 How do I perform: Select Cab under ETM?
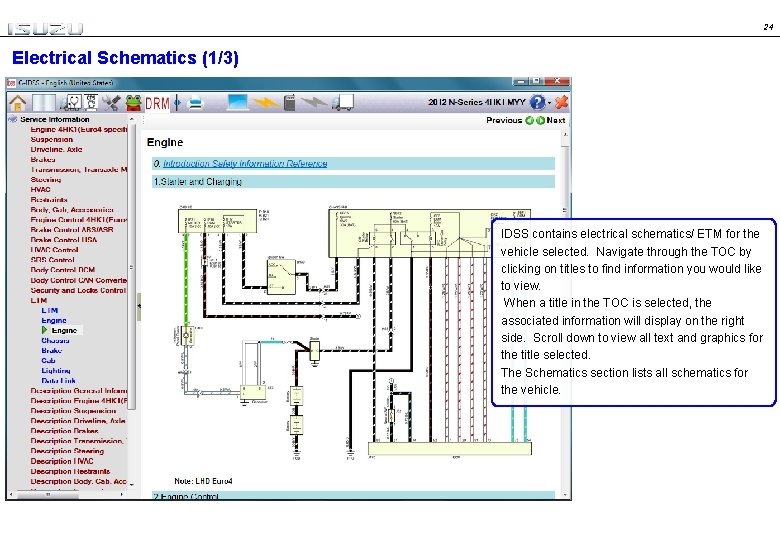coord(48,360)
